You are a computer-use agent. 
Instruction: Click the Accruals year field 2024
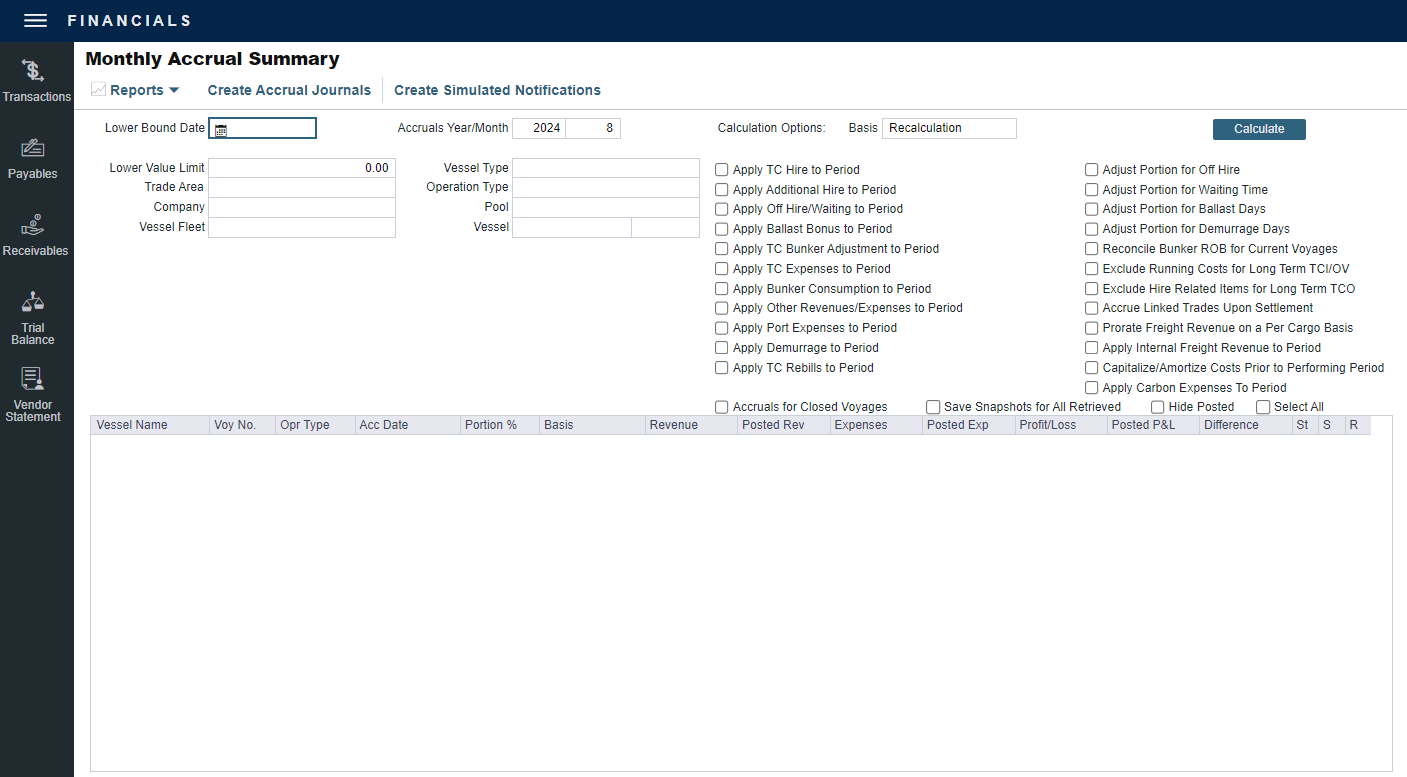pos(539,128)
